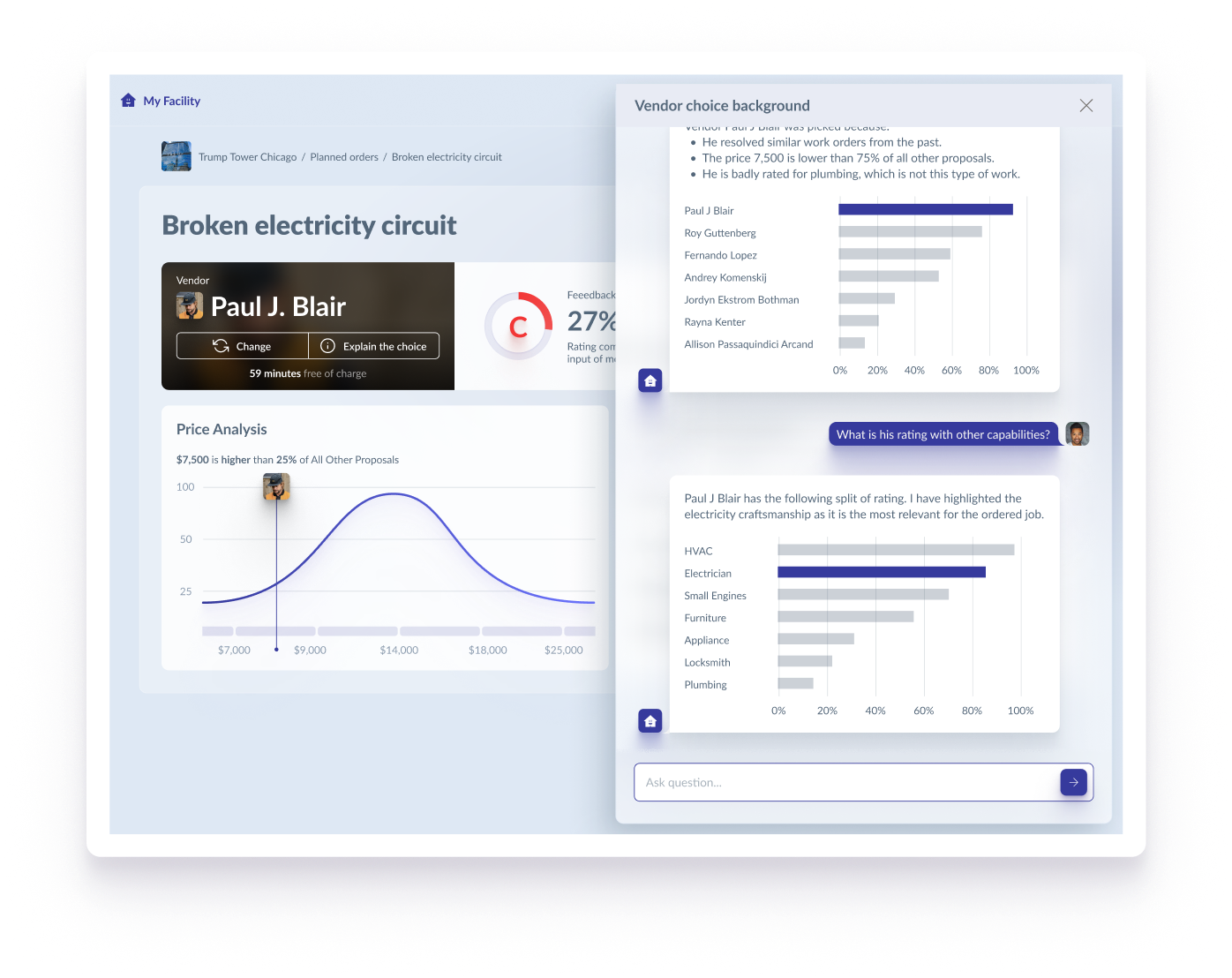This screenshot has height=978, width=1232.
Task: Close the Vendor choice background panel
Action: coord(1086,105)
